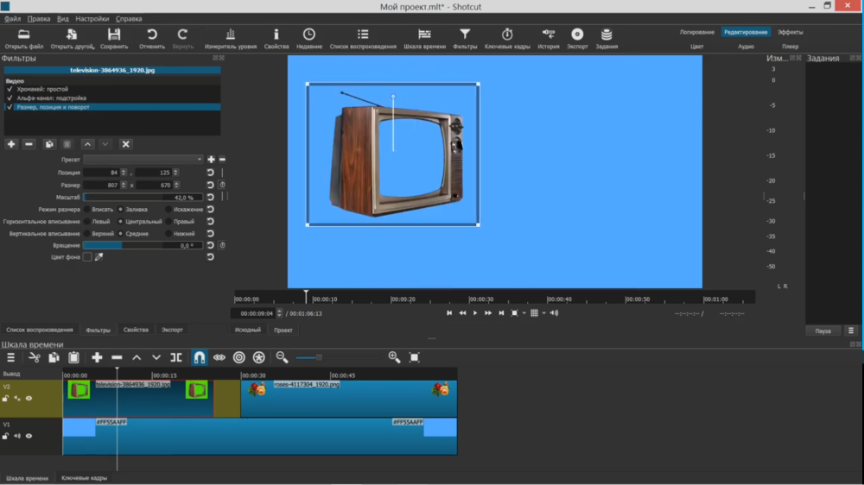Open the Справка menu
This screenshot has width=864, height=485.
tap(129, 19)
